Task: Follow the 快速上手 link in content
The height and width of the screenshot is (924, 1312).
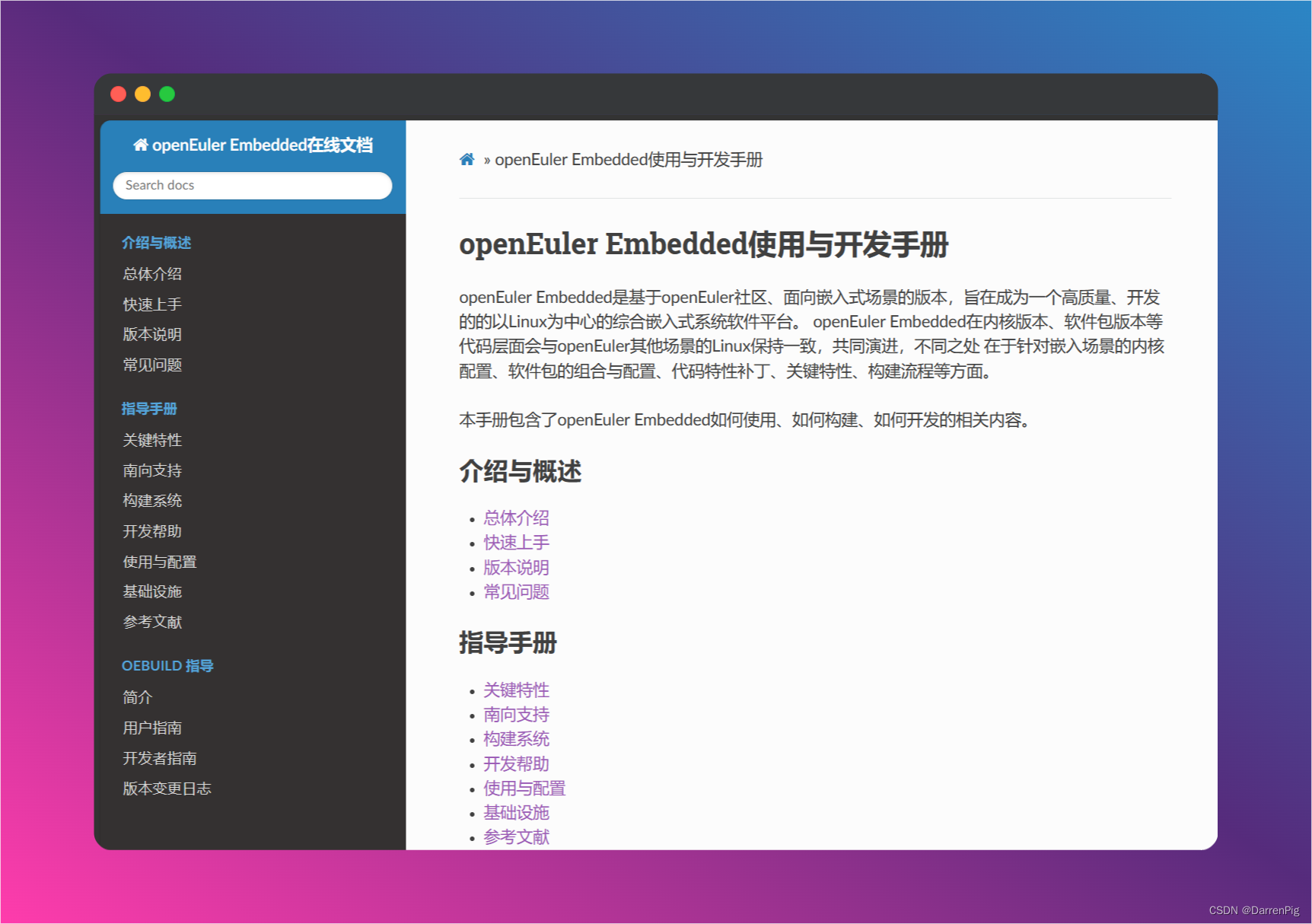Action: point(516,543)
